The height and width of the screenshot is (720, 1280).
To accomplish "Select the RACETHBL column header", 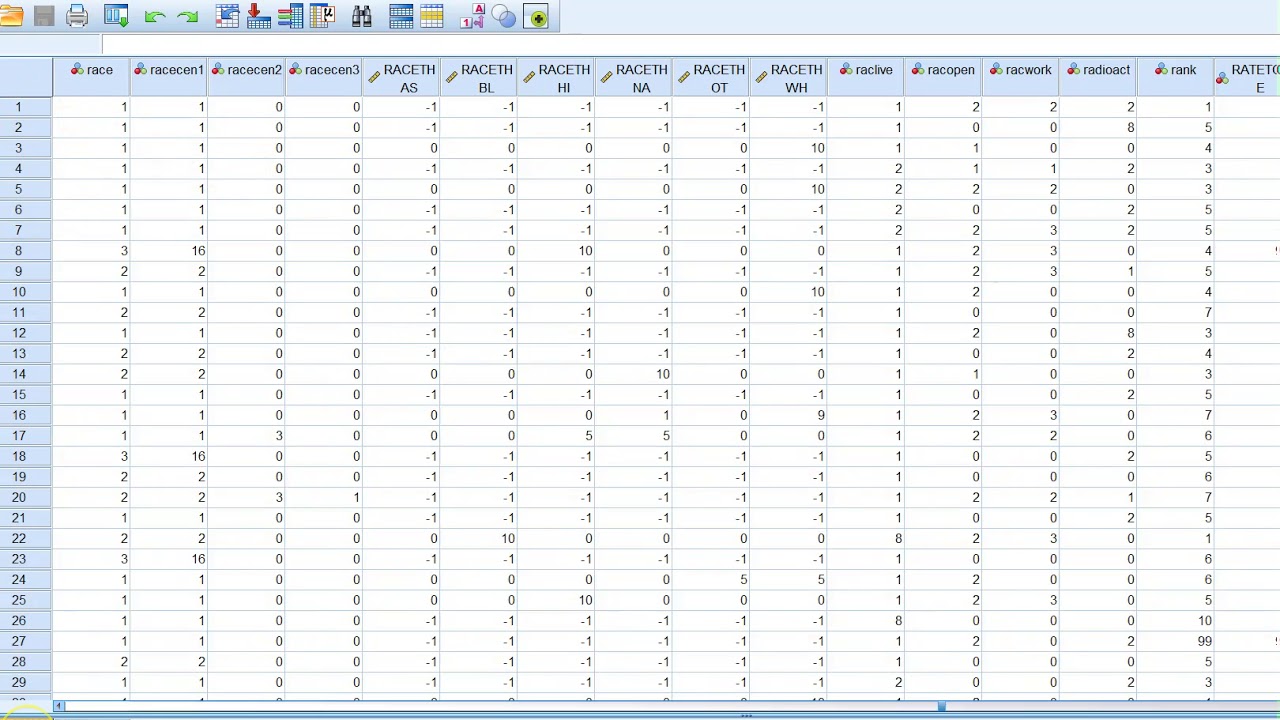I will tap(478, 78).
